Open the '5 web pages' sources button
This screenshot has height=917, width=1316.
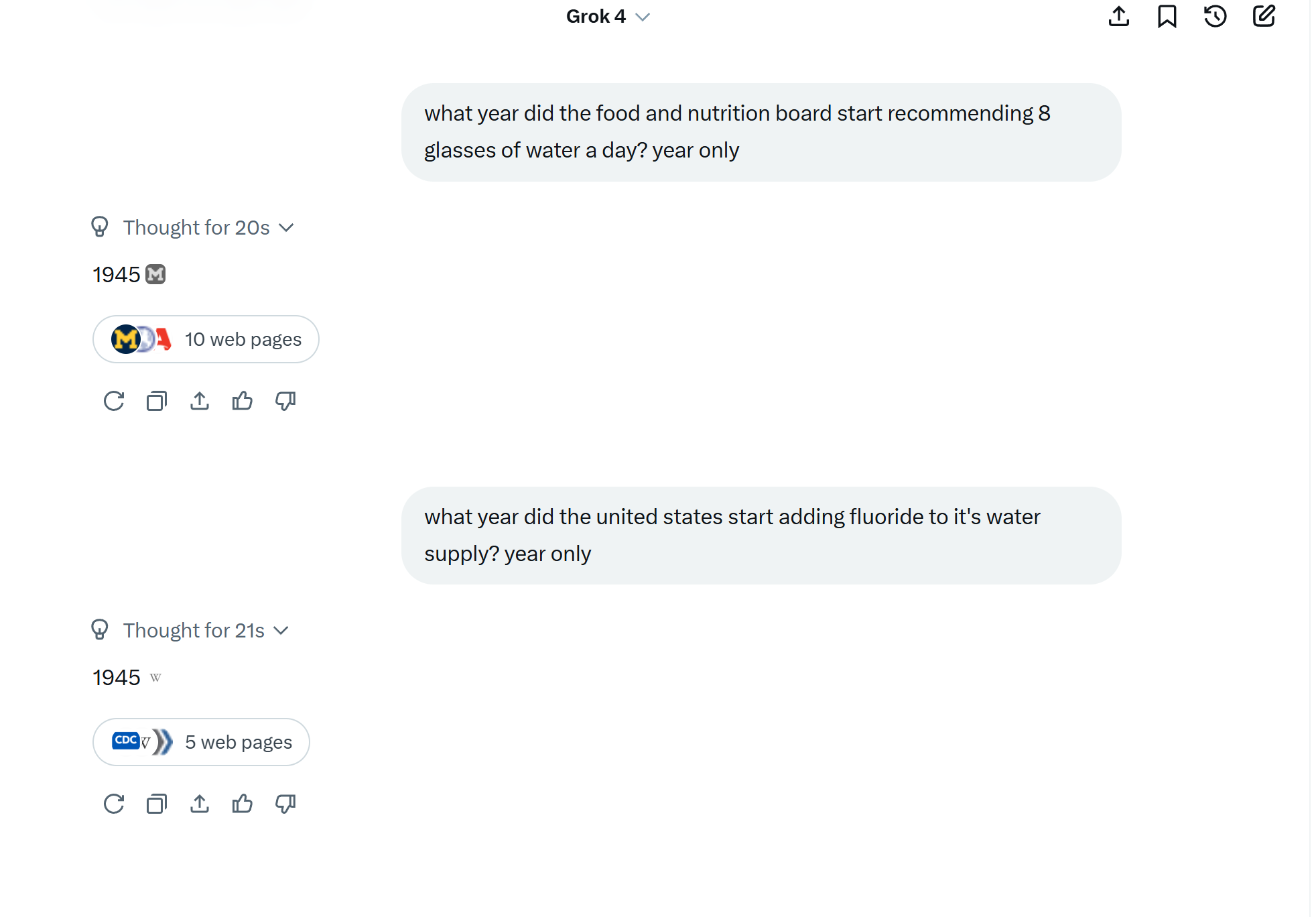[x=201, y=742]
